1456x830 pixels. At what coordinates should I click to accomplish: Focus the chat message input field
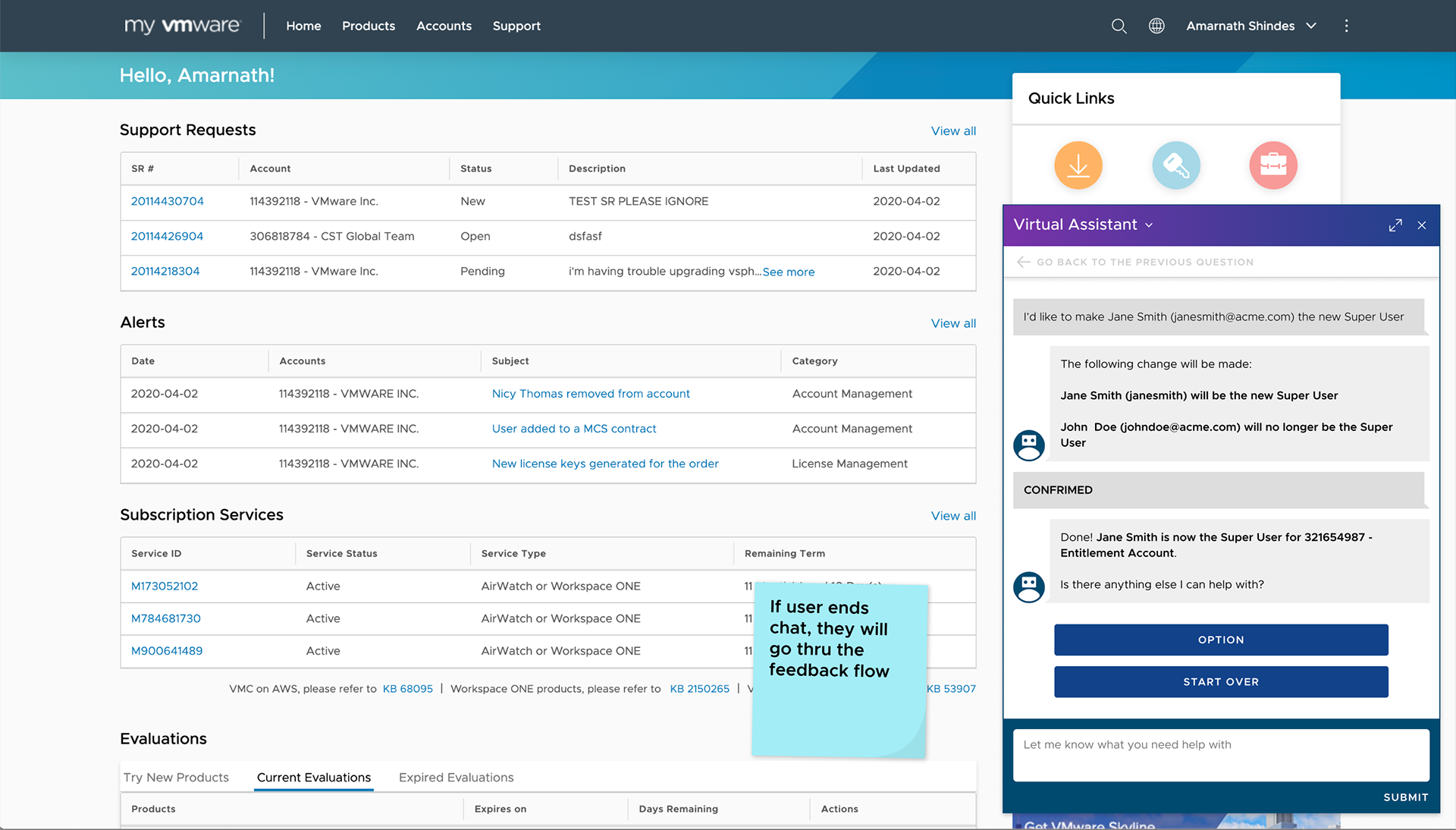[1221, 755]
